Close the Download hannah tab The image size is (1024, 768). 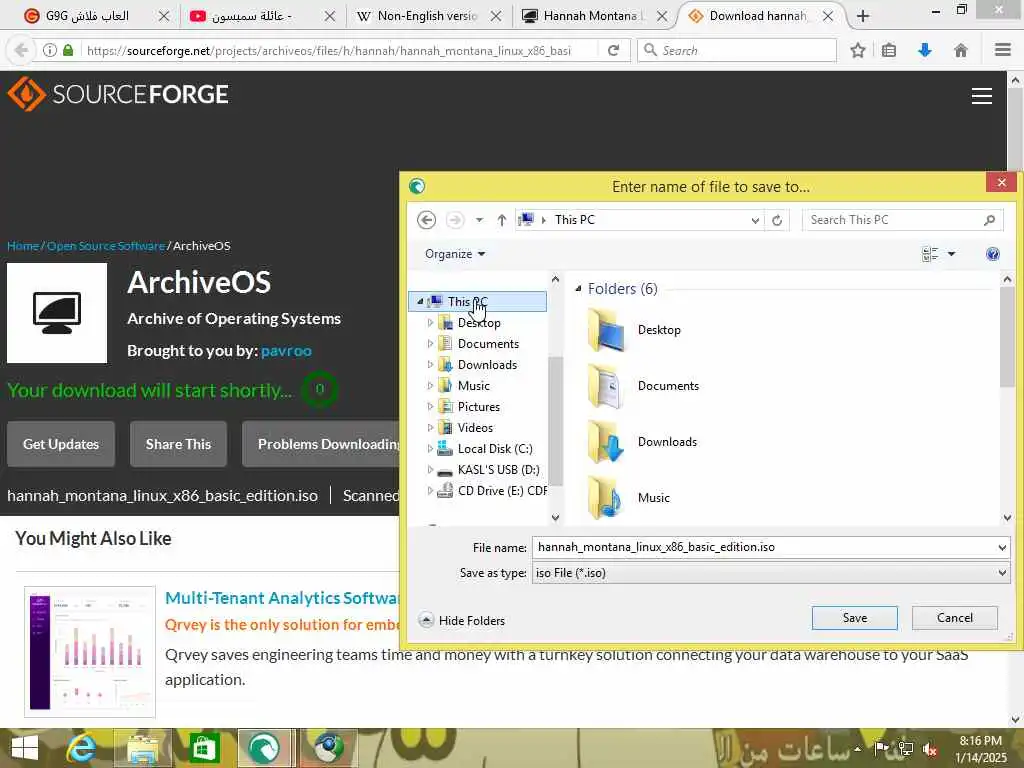click(x=827, y=16)
